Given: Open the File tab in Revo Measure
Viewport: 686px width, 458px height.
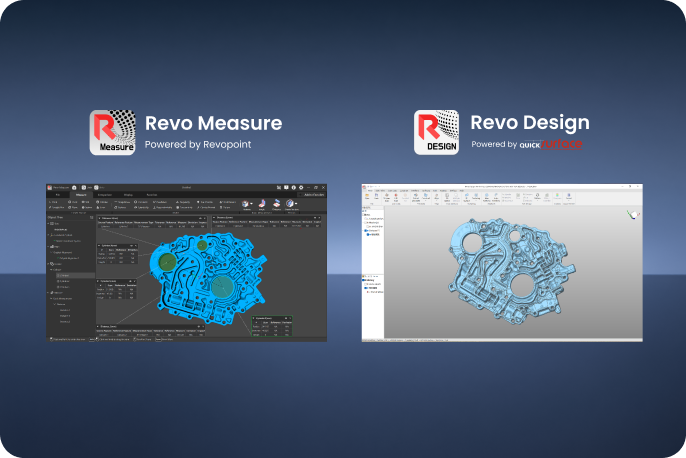Looking at the screenshot, I should (58, 195).
